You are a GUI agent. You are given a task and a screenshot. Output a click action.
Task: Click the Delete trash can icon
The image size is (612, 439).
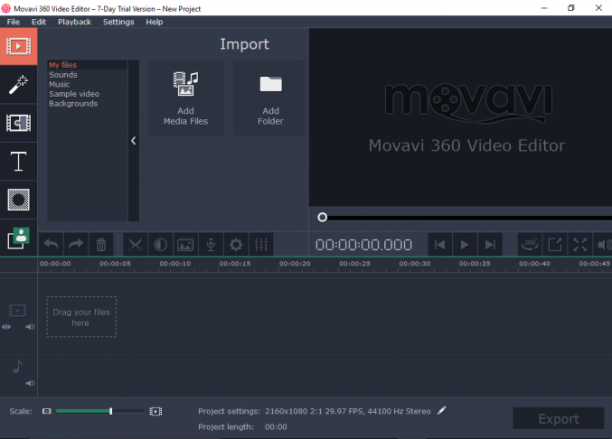[x=101, y=245]
